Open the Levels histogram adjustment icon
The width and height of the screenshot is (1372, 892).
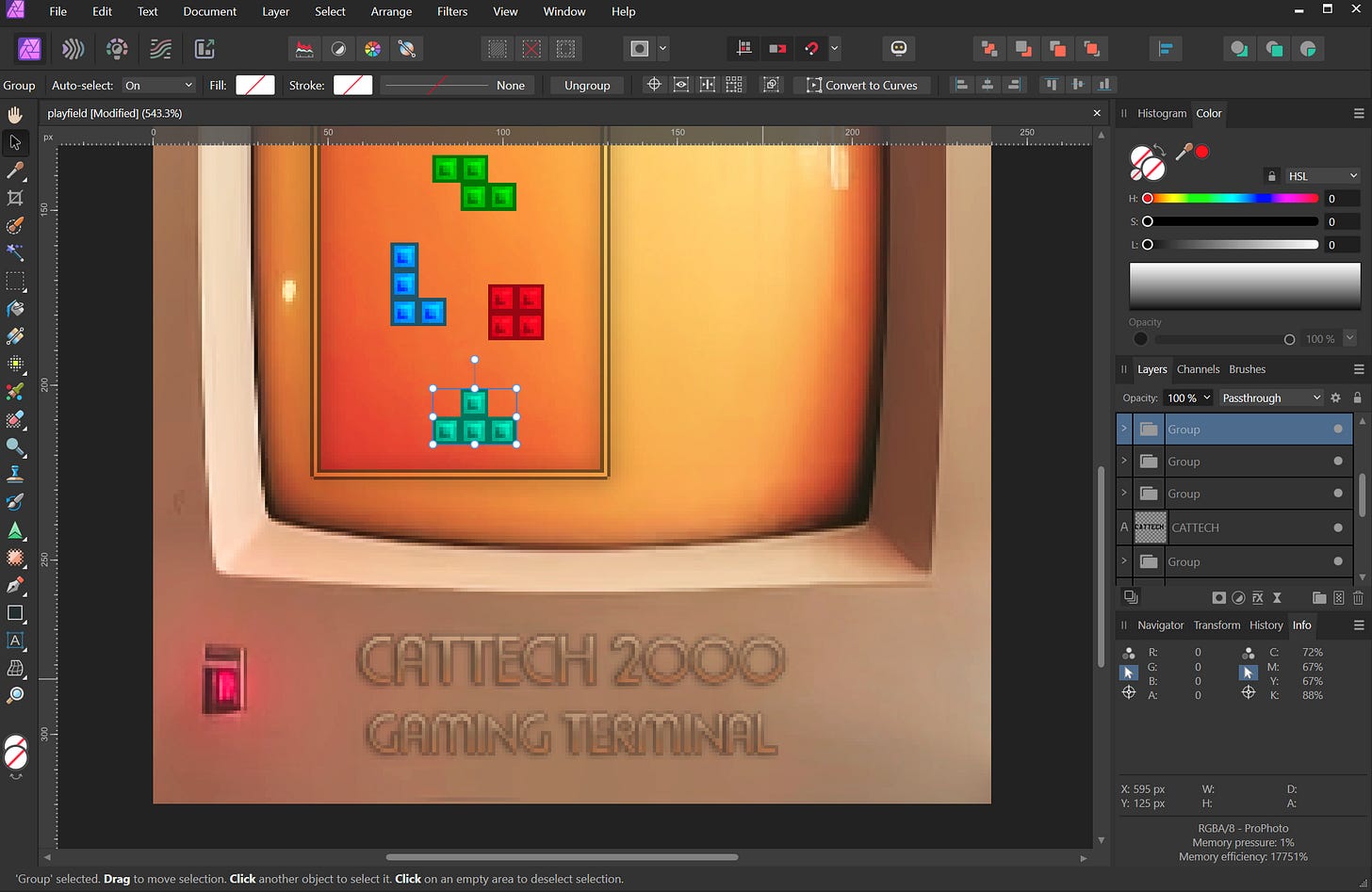[304, 49]
